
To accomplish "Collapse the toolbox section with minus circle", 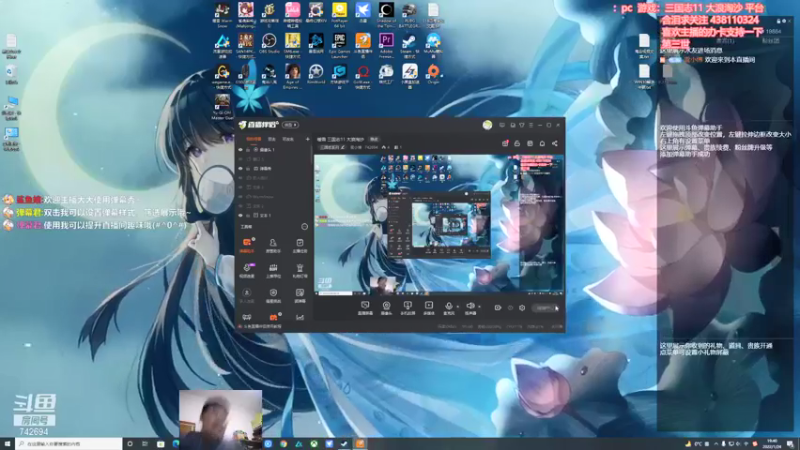I will coord(305,227).
